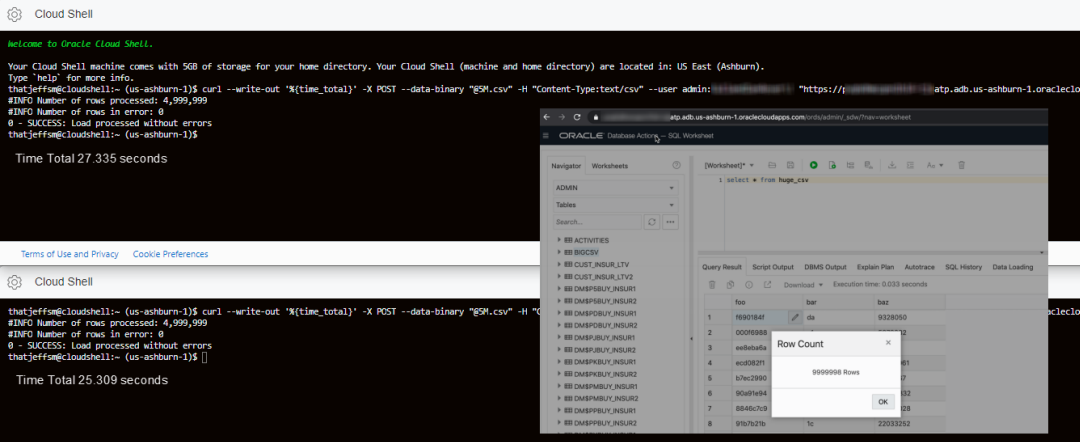Expand the DM$P5BUY_INSUR1 table node
This screenshot has height=442, width=1080.
click(559, 289)
